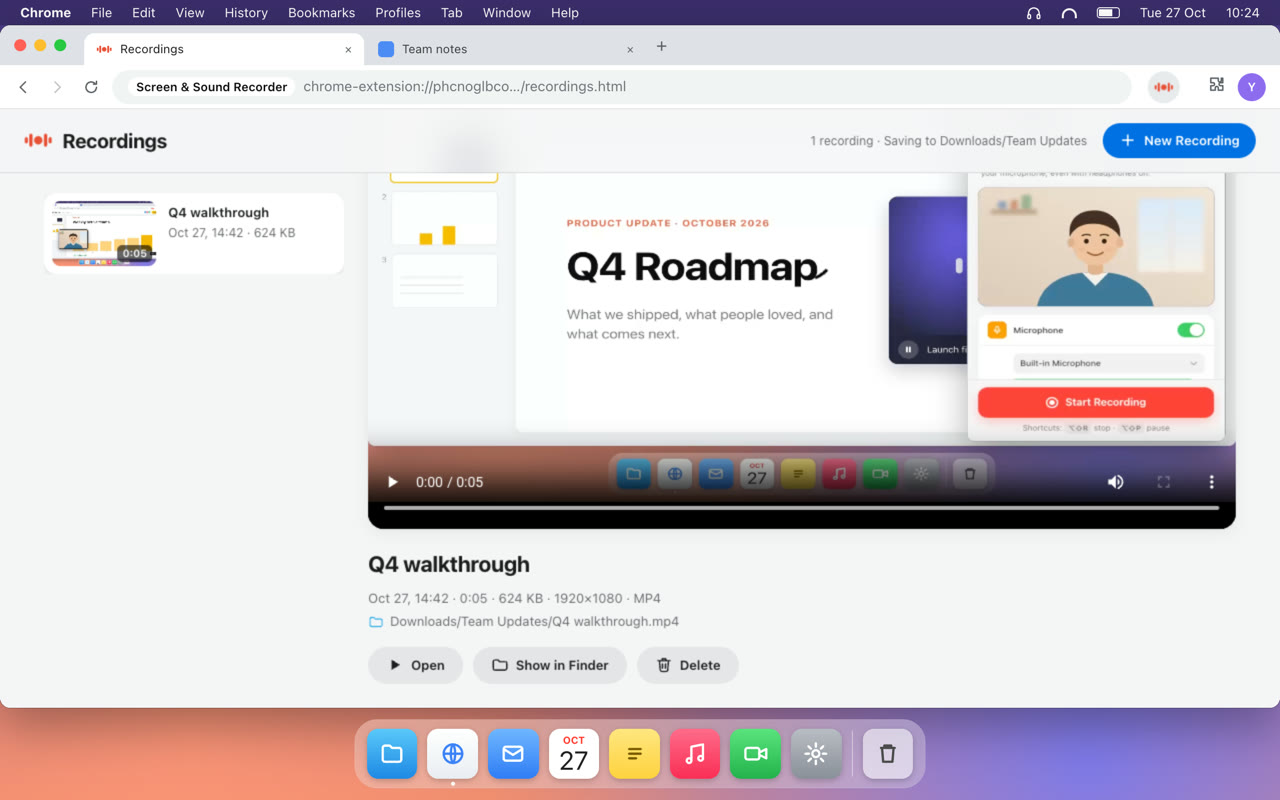Go forward in browser history

tap(57, 87)
